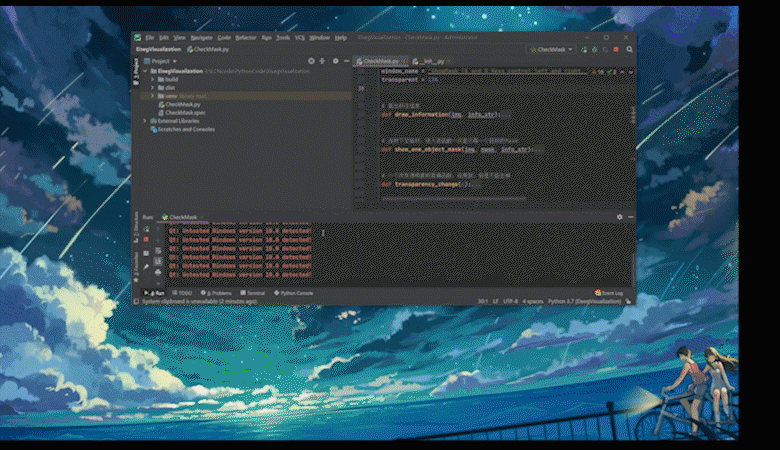Click the restore layout icon in Run panel sidebar
The width and height of the screenshot is (780, 450).
pyautogui.click(x=146, y=253)
